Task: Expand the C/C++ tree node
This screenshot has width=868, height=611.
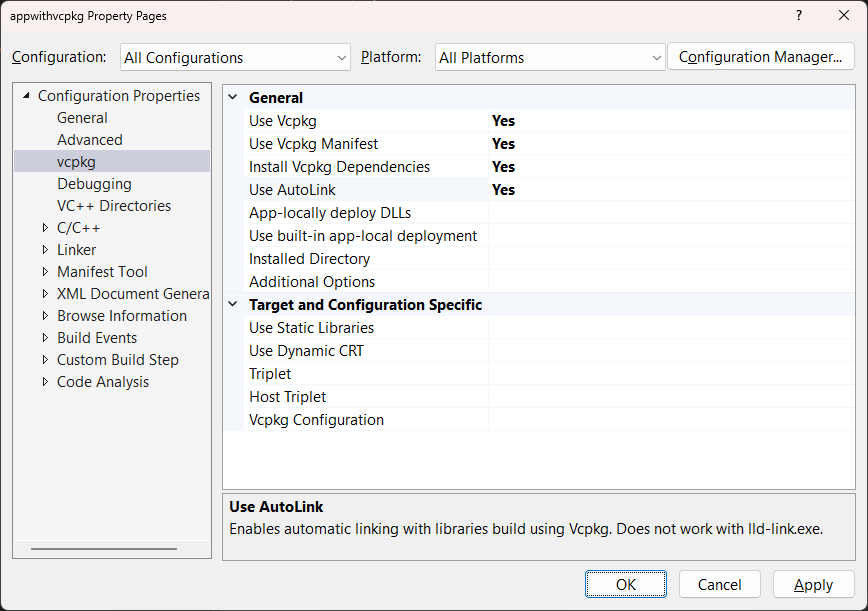Action: 45,227
